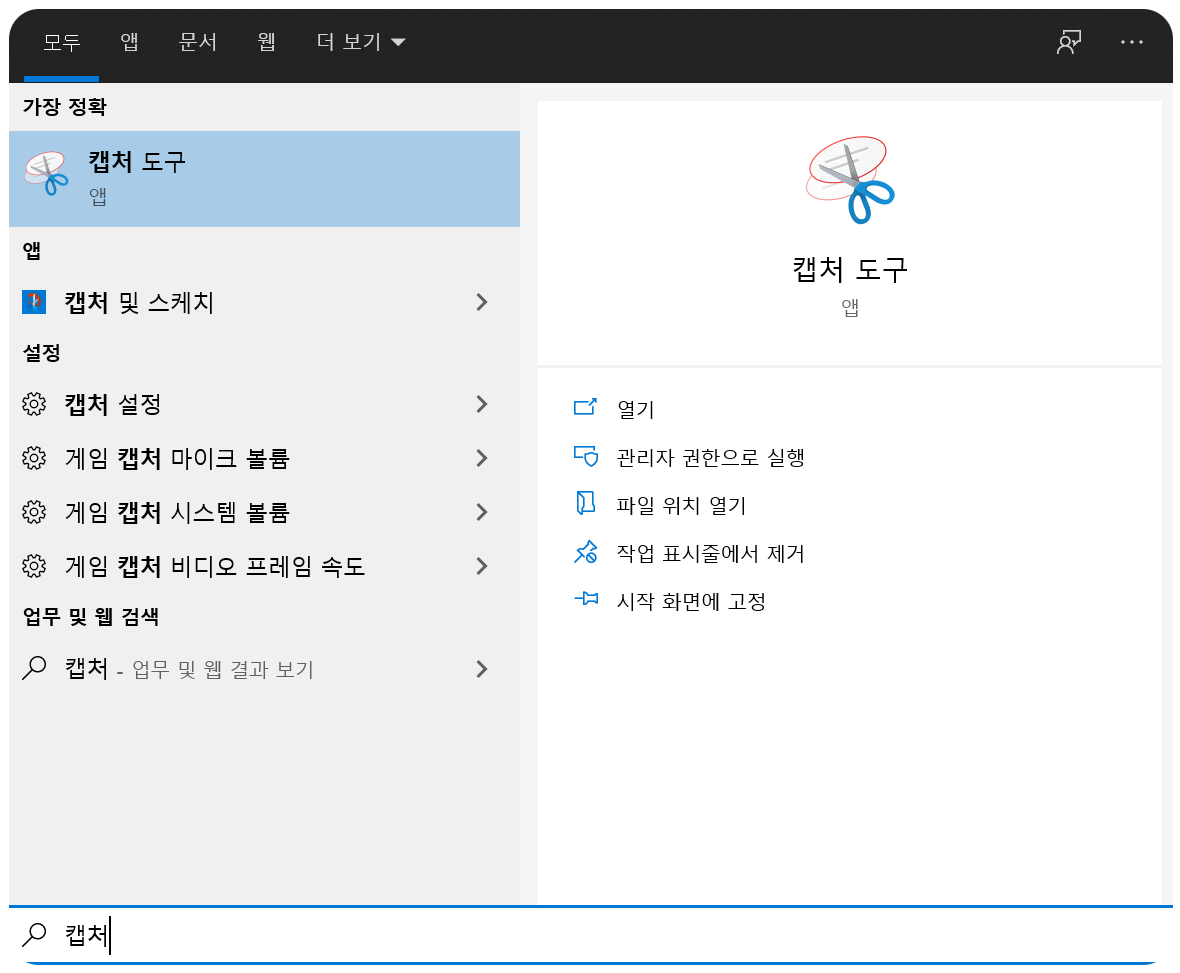This screenshot has height=973, width=1180.
Task: Choose 관리자 권한으로 실행
Action: [711, 457]
